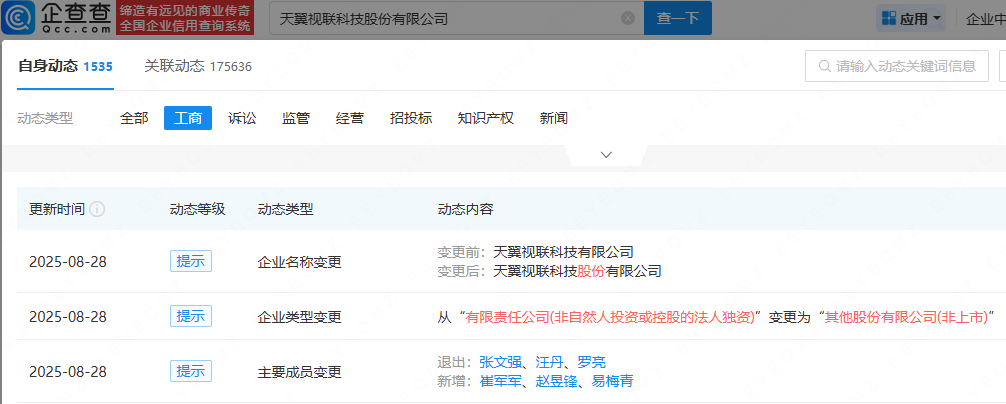This screenshot has height=404, width=1006.
Task: Click the 新闻 filter option
Action: click(x=553, y=118)
